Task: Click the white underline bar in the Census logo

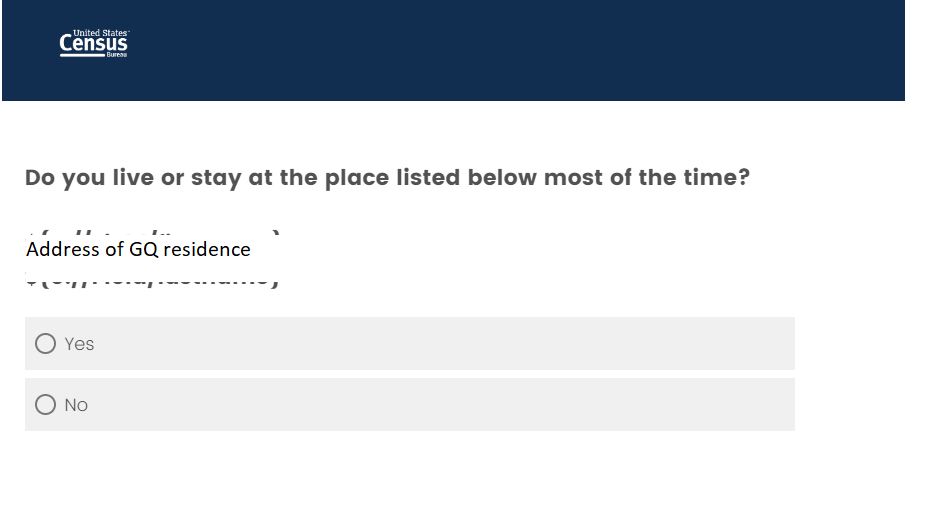Action: click(x=82, y=55)
